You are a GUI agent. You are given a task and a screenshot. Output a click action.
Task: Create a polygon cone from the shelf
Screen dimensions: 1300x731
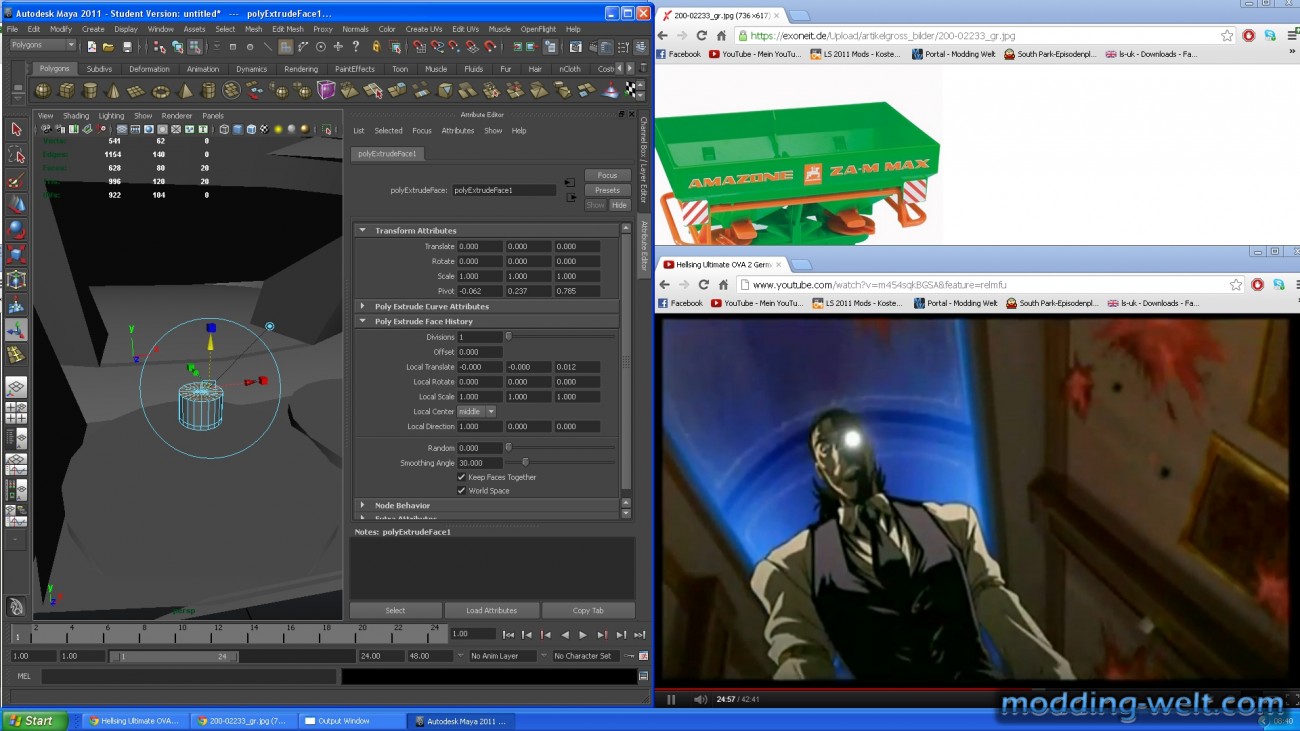coord(113,91)
